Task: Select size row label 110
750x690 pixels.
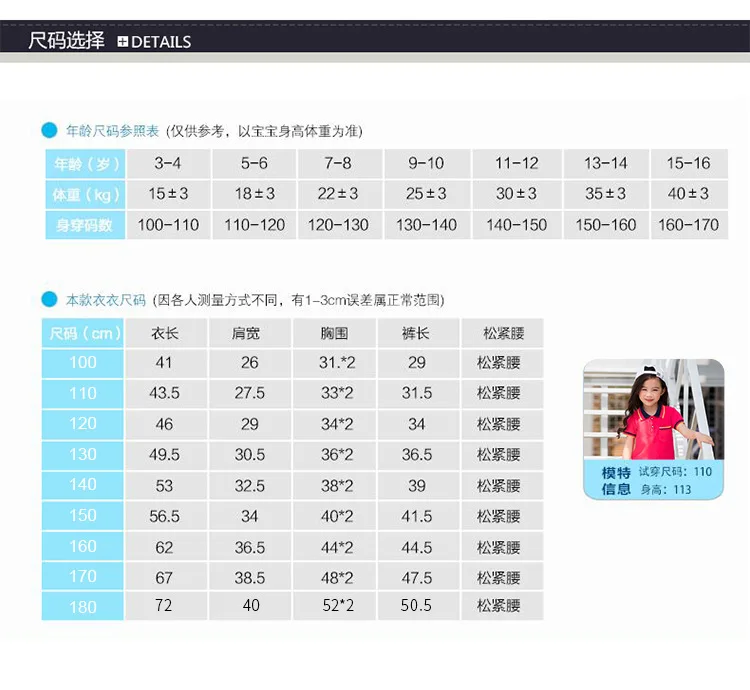Action: [x=83, y=394]
